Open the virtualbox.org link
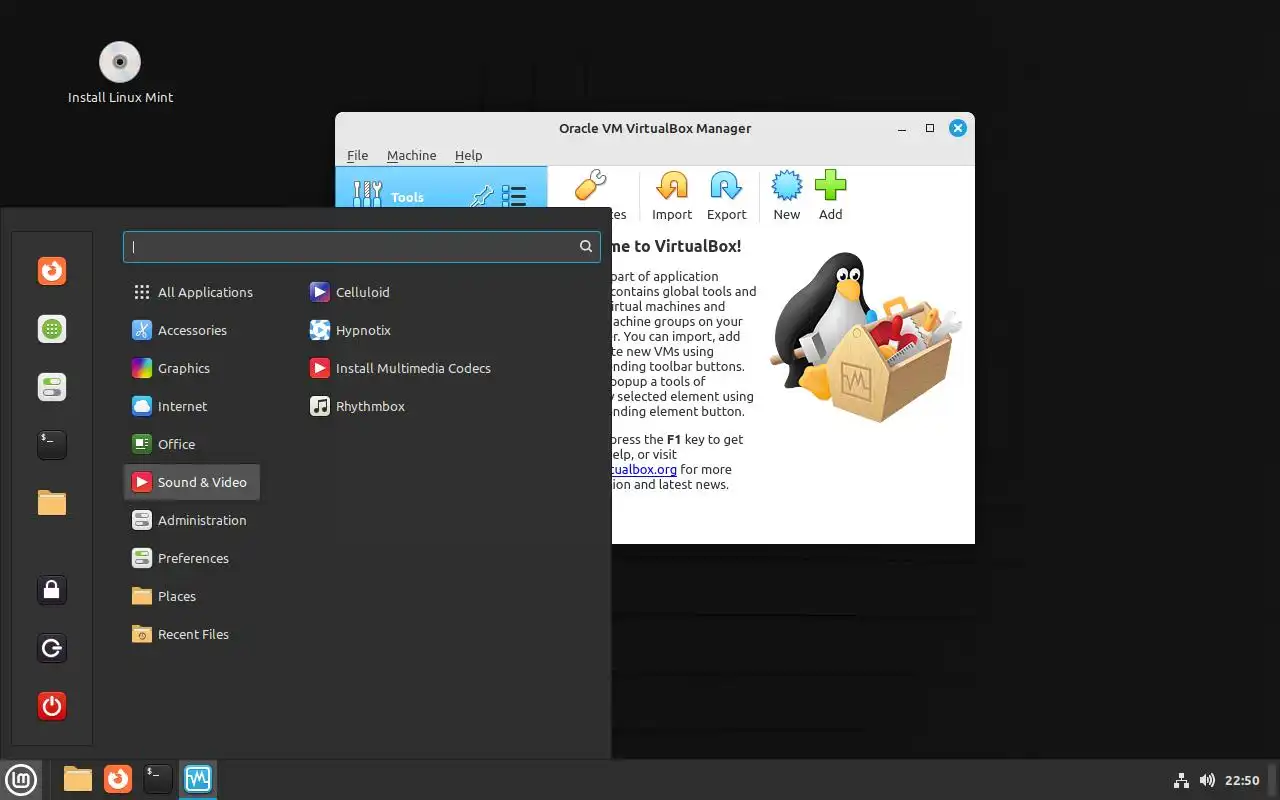1280x800 pixels. [644, 469]
